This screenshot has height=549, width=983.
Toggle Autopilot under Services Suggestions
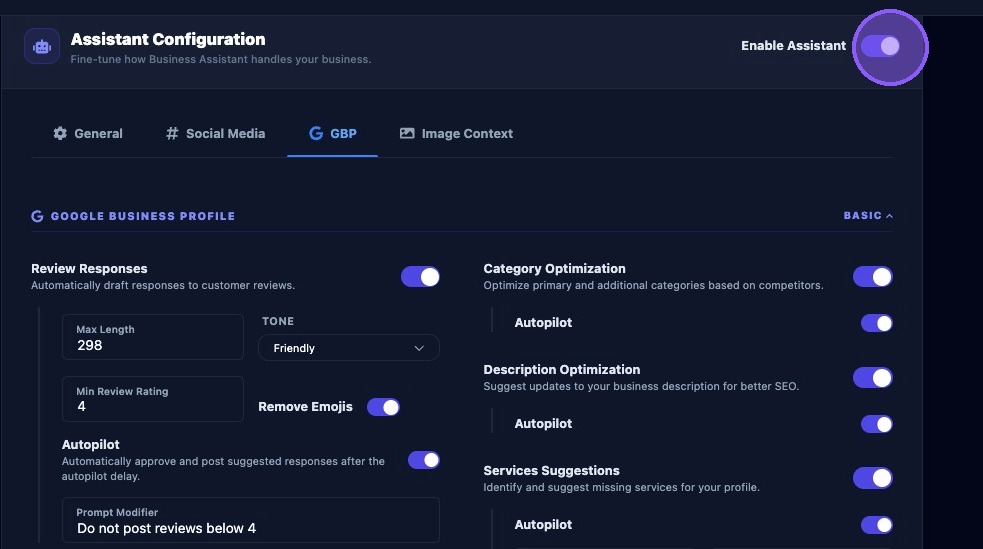tap(876, 525)
